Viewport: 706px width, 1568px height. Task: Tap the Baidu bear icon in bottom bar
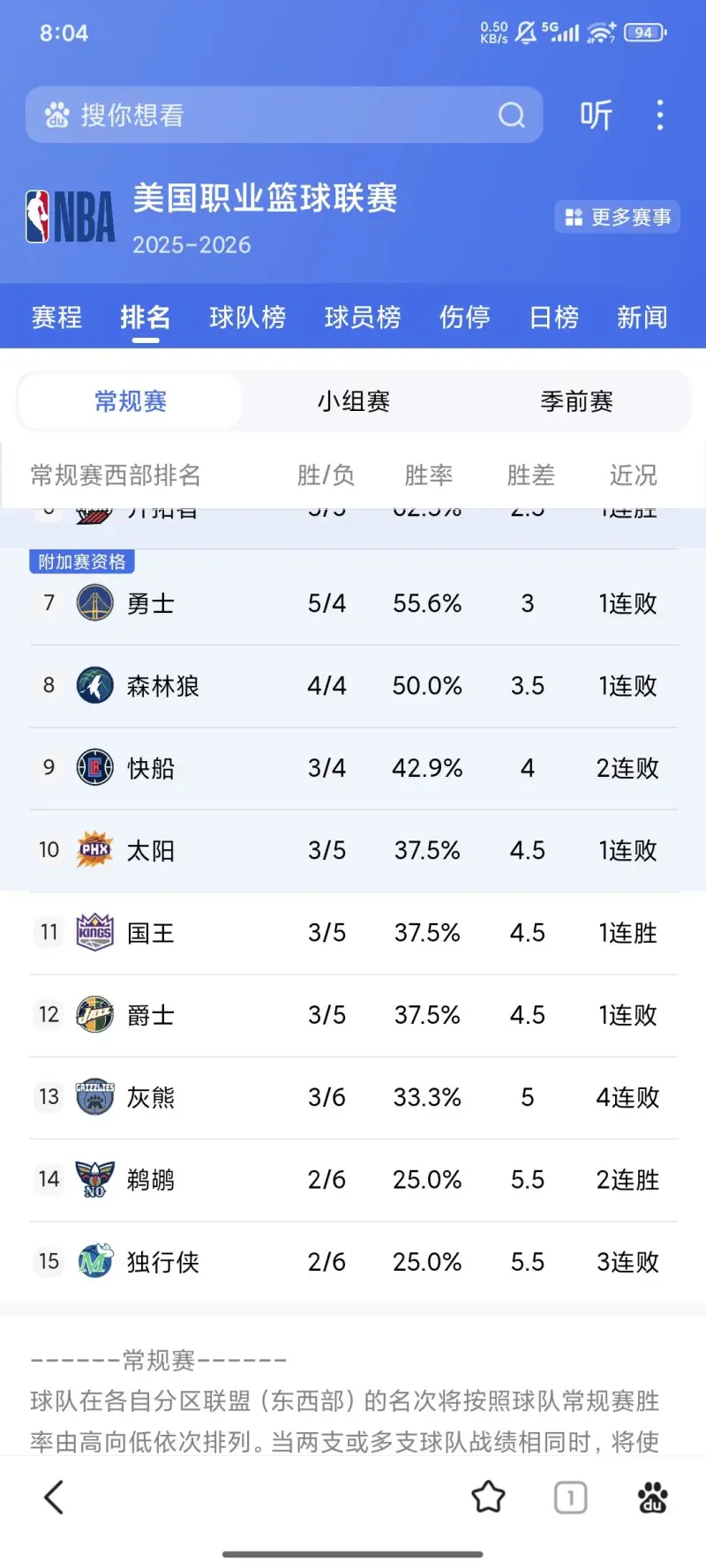(x=652, y=1497)
